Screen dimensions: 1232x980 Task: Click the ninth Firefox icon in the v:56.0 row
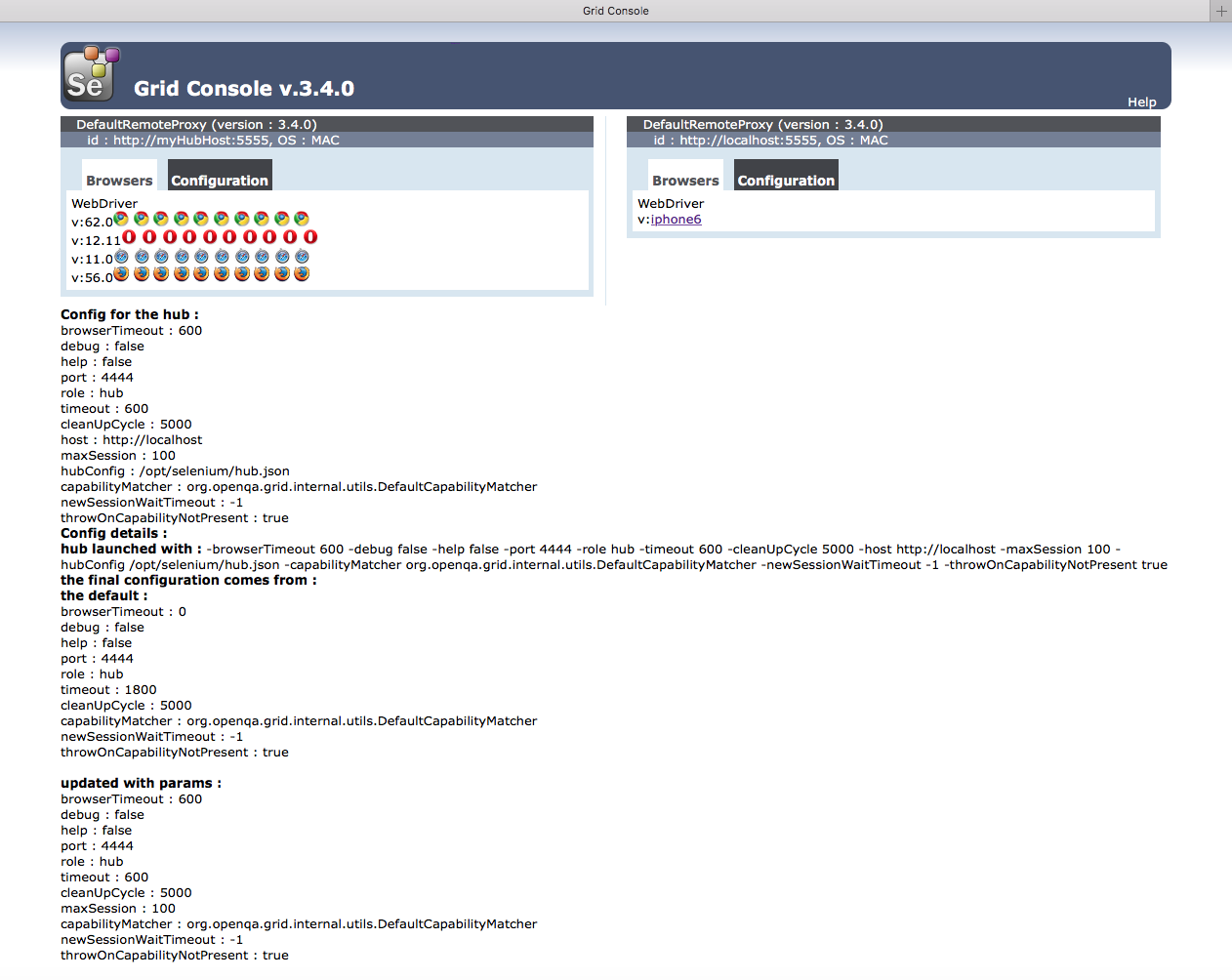tap(282, 273)
